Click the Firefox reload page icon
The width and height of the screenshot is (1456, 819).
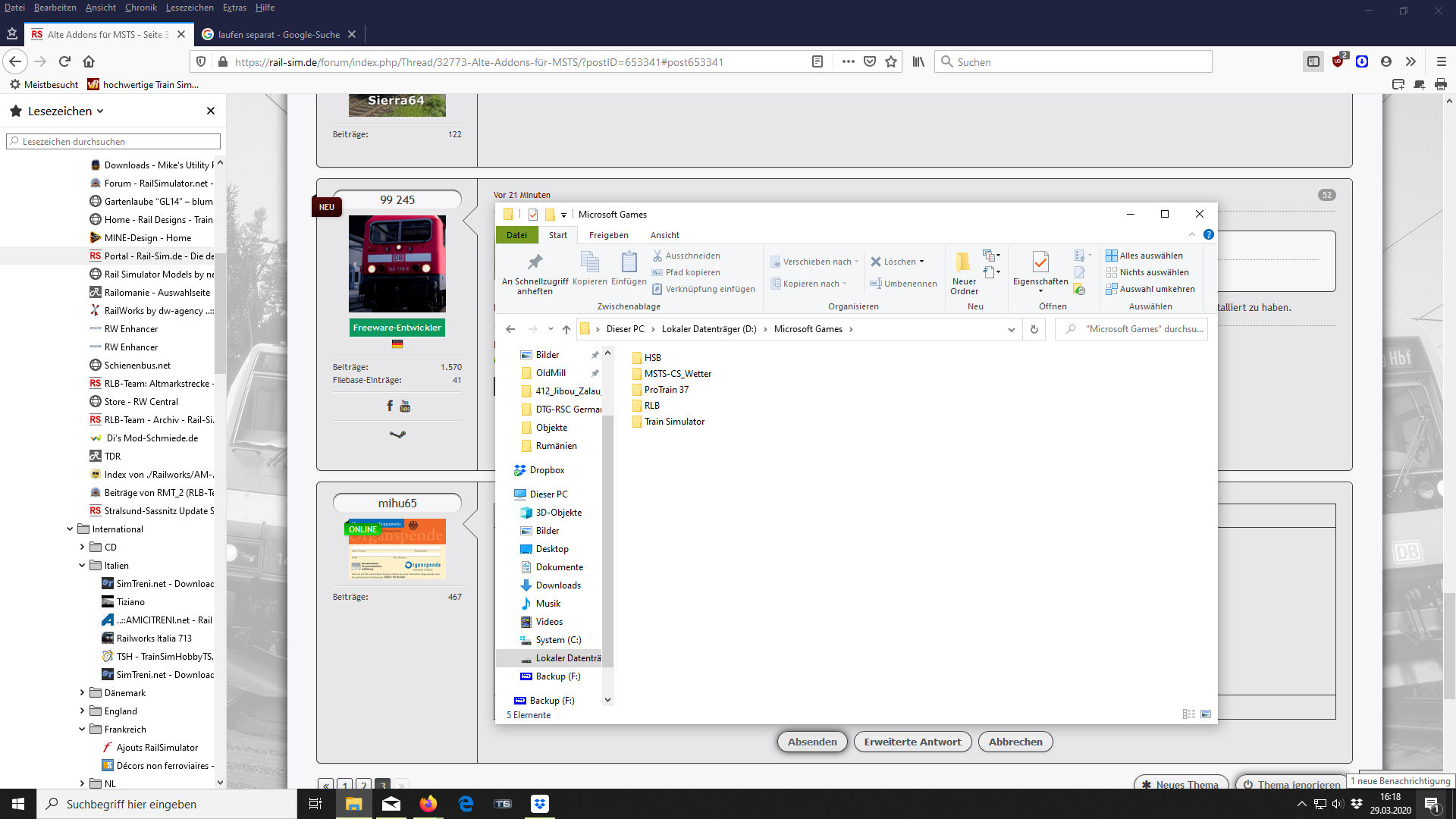tap(64, 61)
